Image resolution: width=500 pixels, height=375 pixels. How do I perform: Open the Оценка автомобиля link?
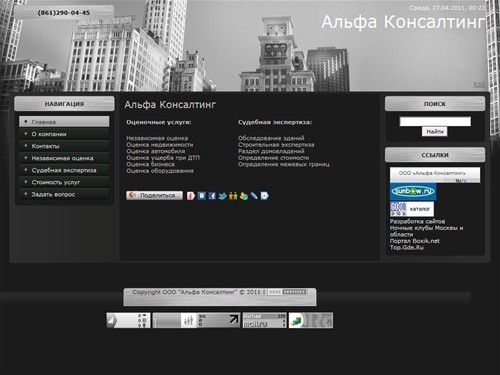coord(156,151)
